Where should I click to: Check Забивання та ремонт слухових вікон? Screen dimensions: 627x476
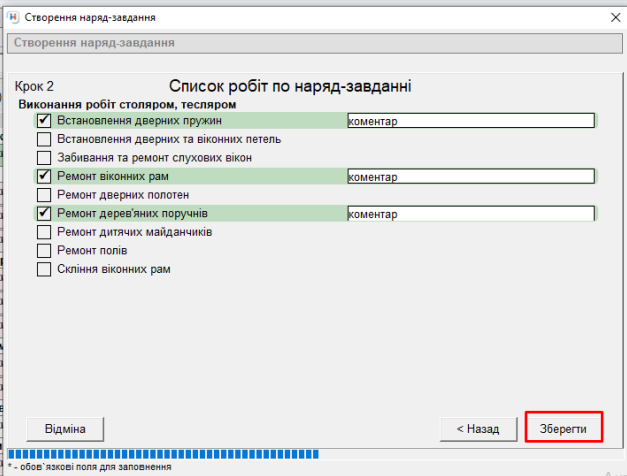(44, 158)
